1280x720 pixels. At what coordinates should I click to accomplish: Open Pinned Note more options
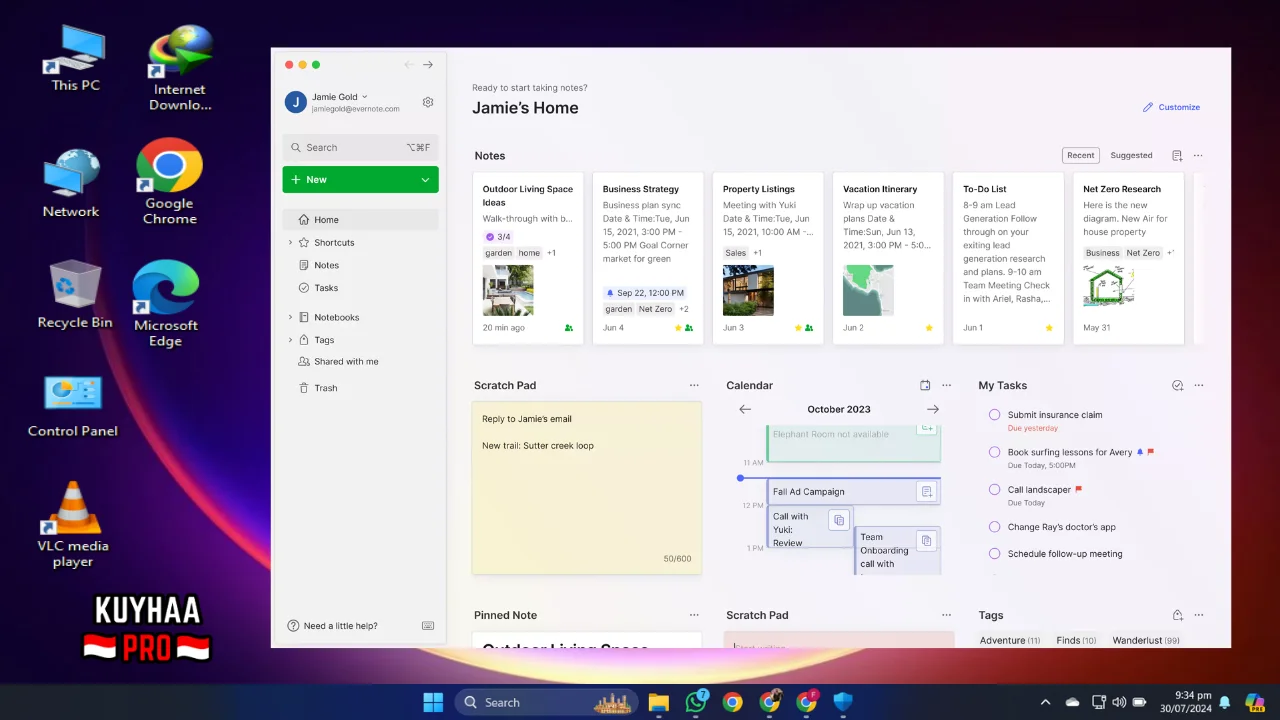click(694, 615)
